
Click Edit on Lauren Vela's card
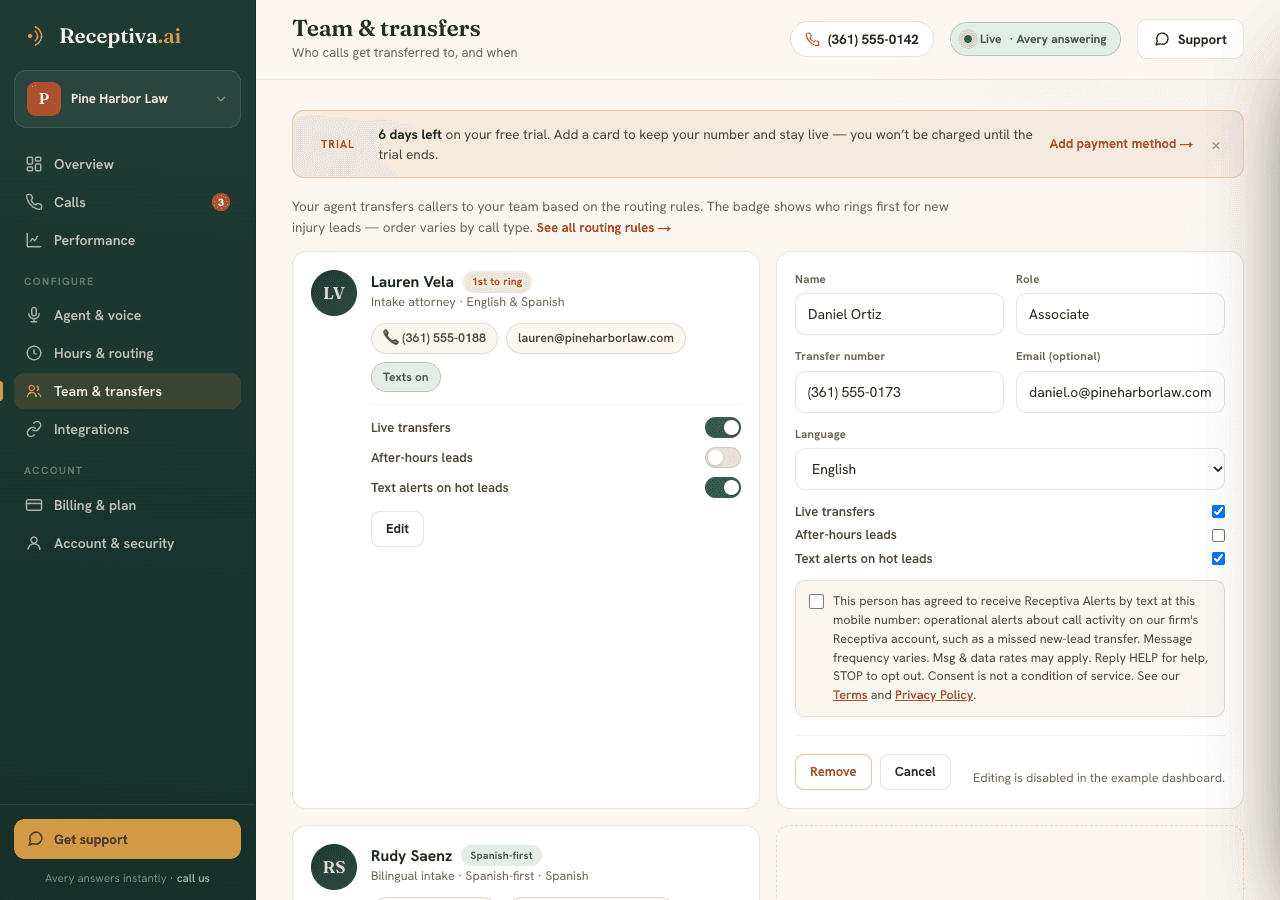(397, 529)
